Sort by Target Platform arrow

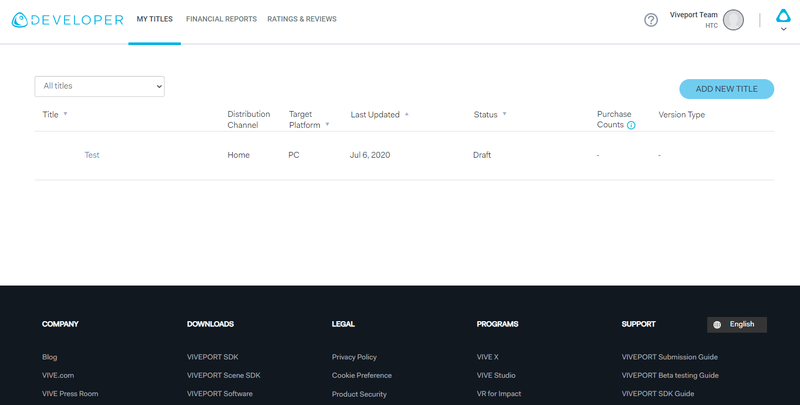pyautogui.click(x=327, y=124)
